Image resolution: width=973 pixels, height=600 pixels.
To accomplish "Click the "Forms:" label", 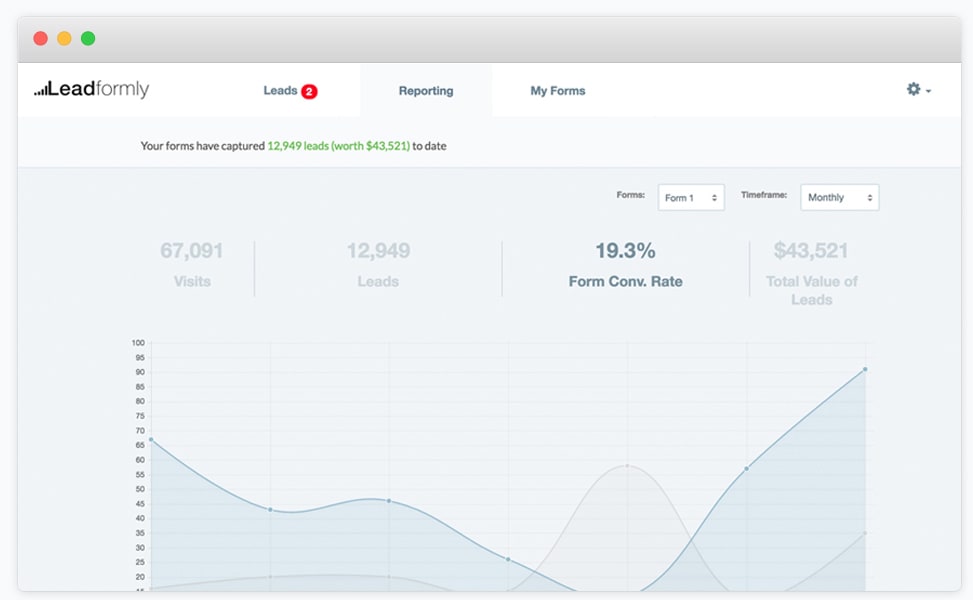I will (630, 195).
